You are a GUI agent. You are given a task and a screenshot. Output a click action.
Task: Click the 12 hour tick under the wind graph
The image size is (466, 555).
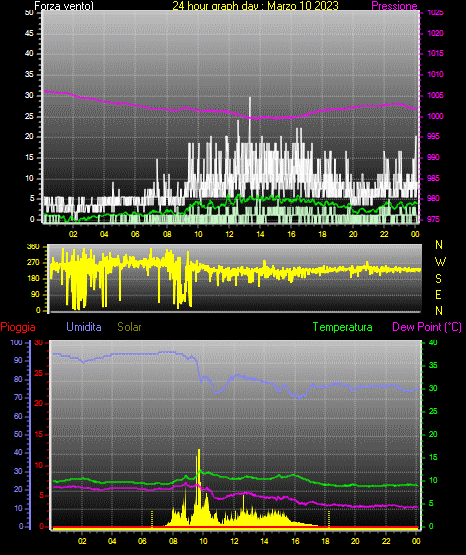tap(229, 234)
